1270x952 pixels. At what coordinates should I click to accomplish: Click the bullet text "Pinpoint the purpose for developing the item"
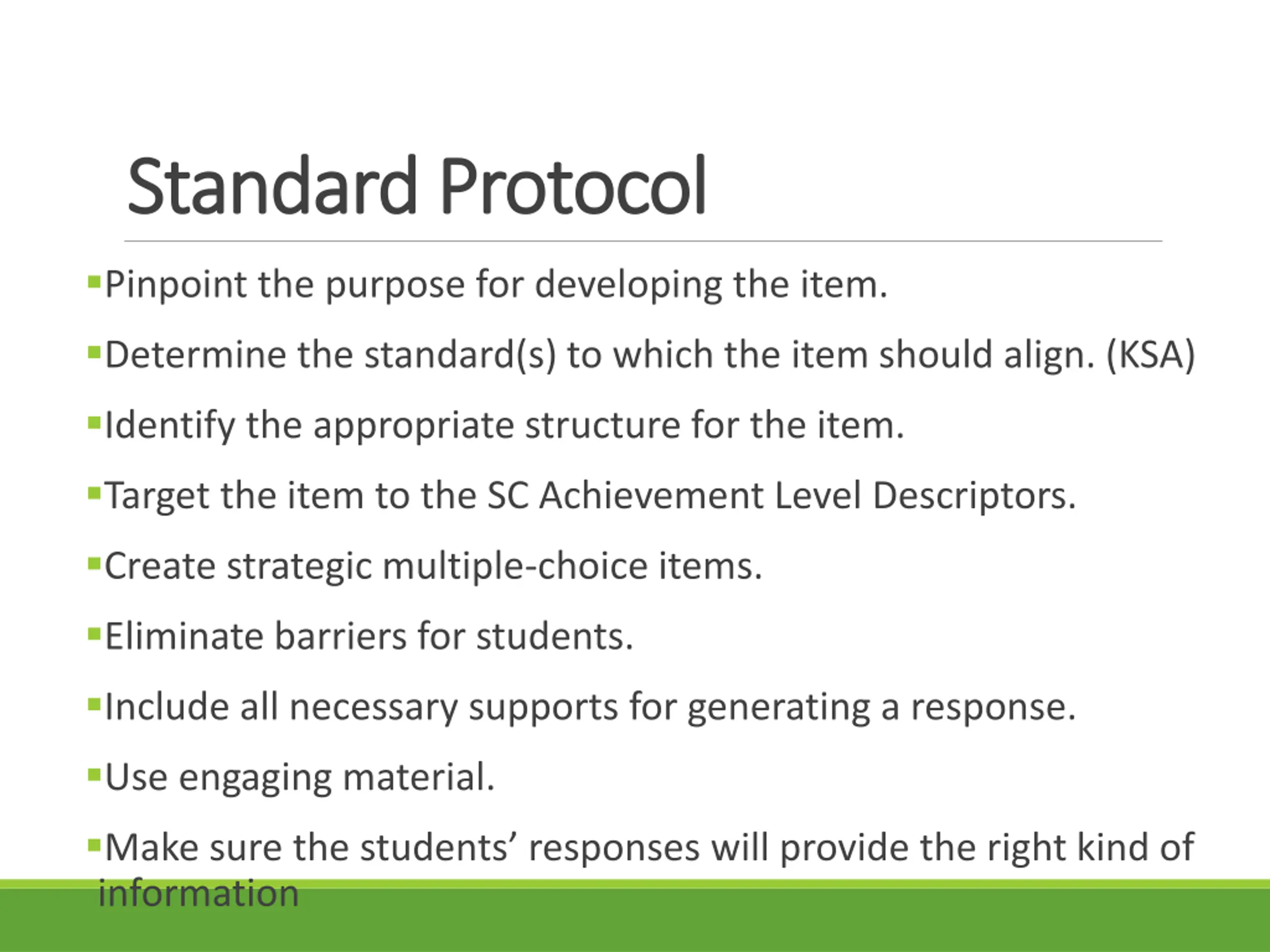pos(496,285)
